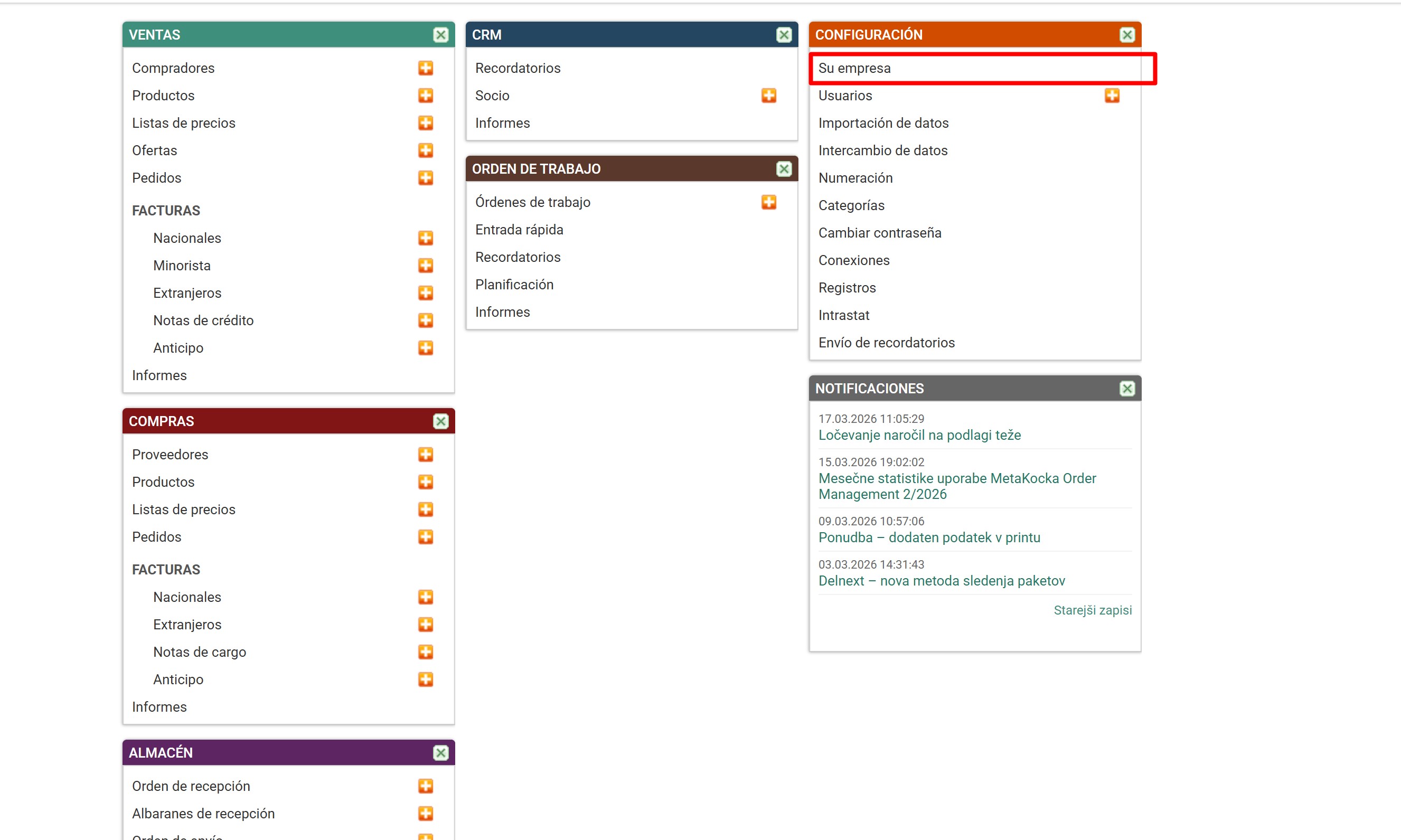This screenshot has height=840, width=1401.
Task: Open Delnext nova metoda sledenja paketov notification
Action: (x=942, y=581)
